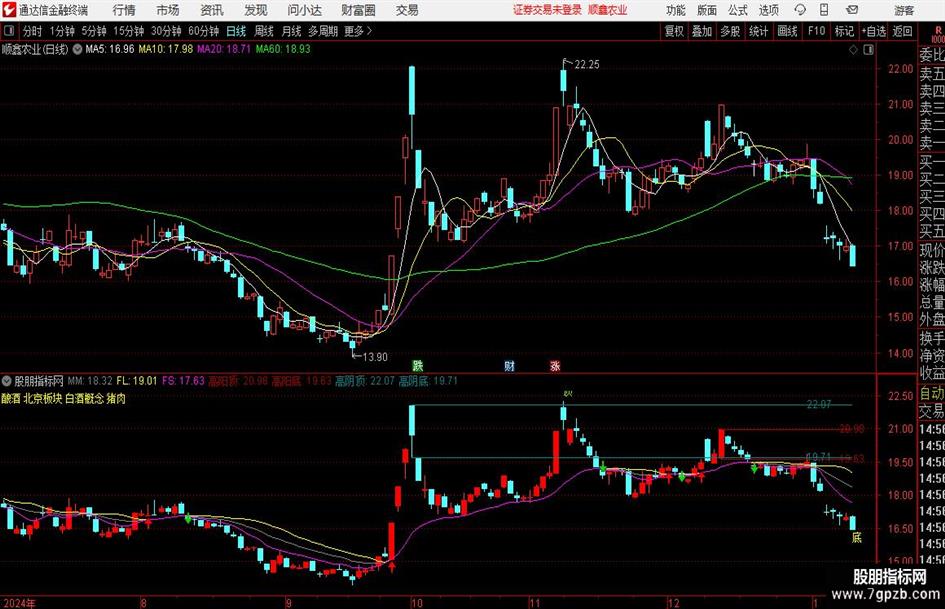The image size is (945, 609).
Task: Open the 版面 menu
Action: coord(706,10)
